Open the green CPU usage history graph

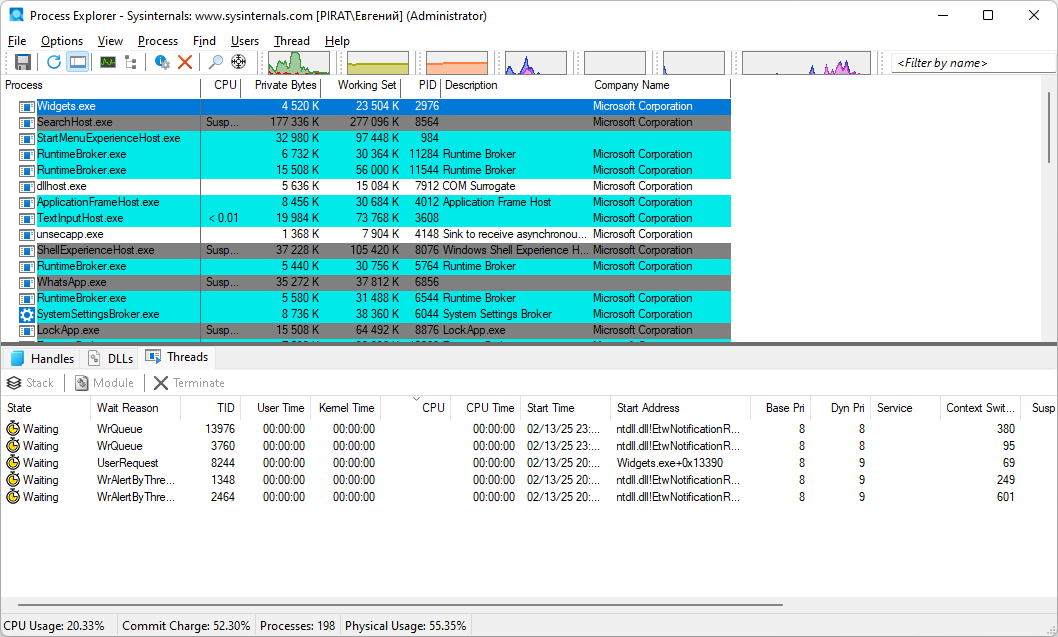[299, 63]
